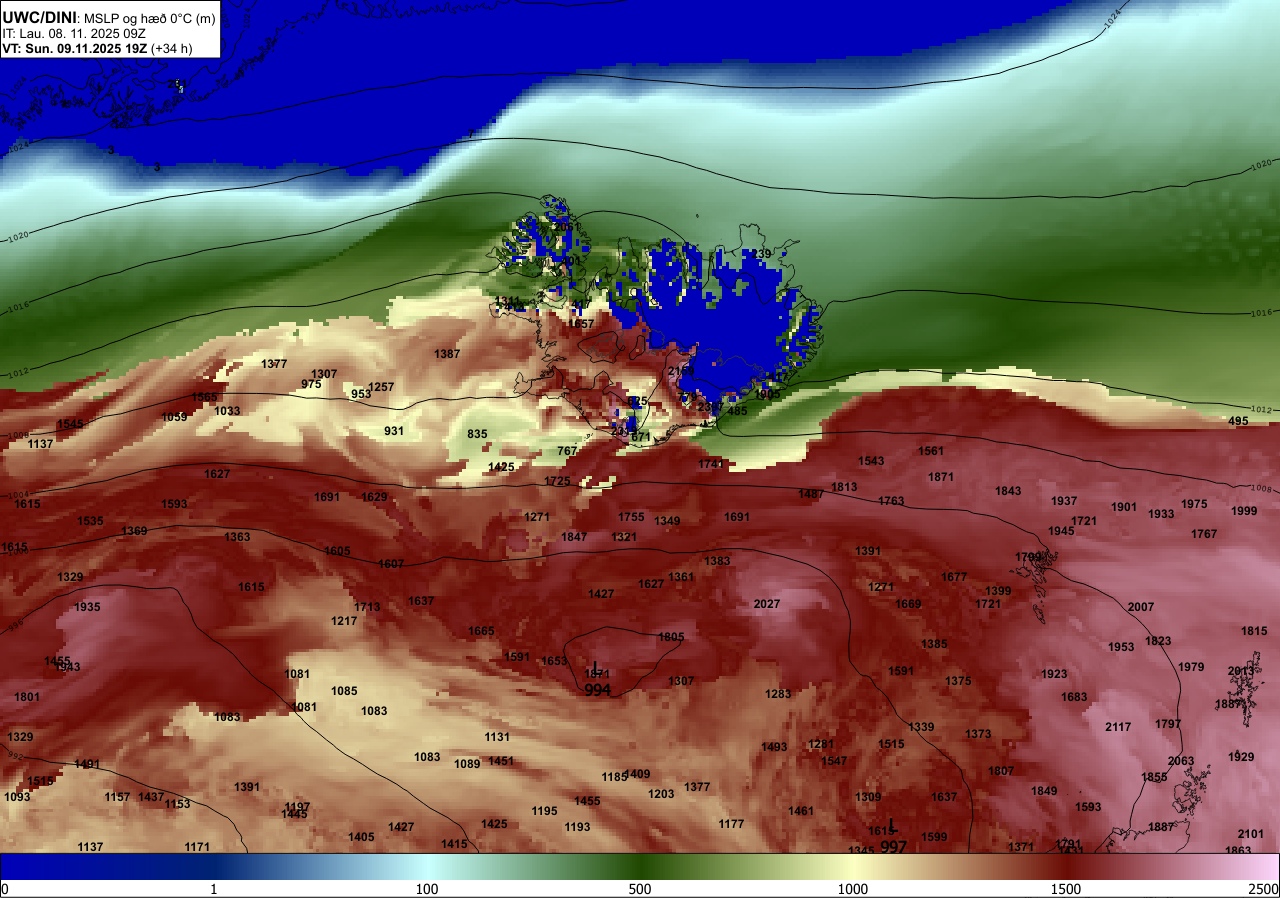This screenshot has height=898, width=1280.
Task: Click the pink legend segment between 1500 and 2500
Action: click(x=1173, y=866)
